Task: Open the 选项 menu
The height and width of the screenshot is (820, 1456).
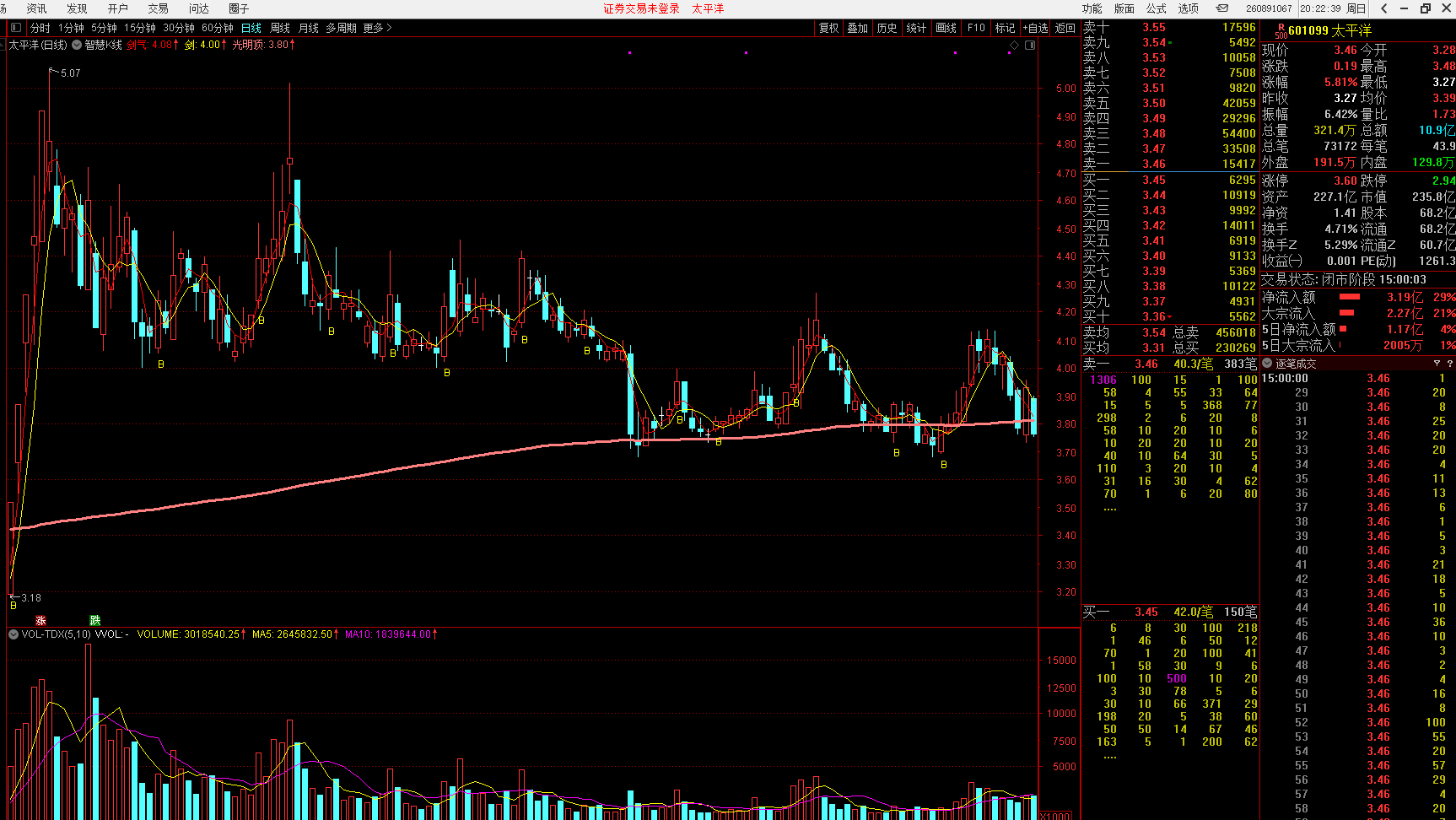Action: [1188, 8]
